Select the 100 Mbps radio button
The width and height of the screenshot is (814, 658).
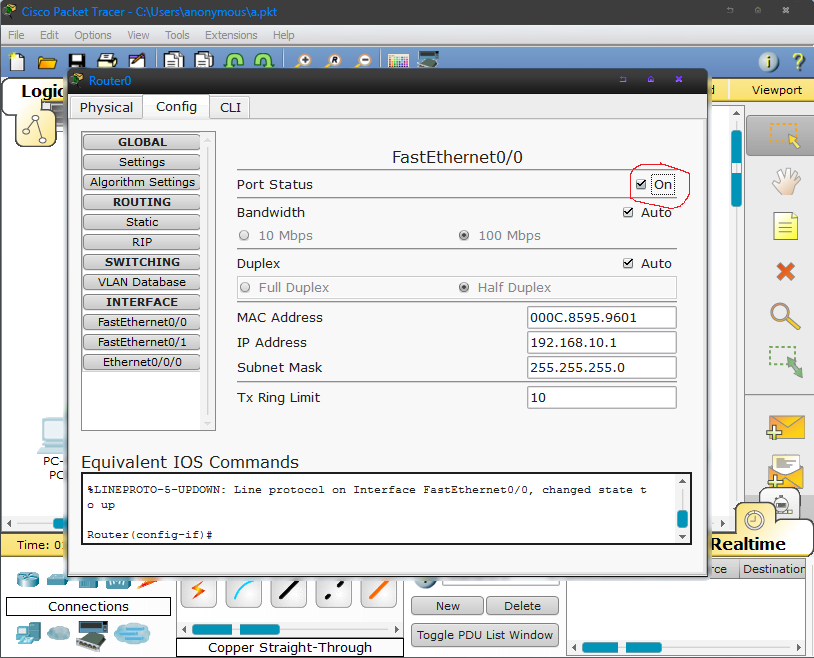(x=464, y=235)
